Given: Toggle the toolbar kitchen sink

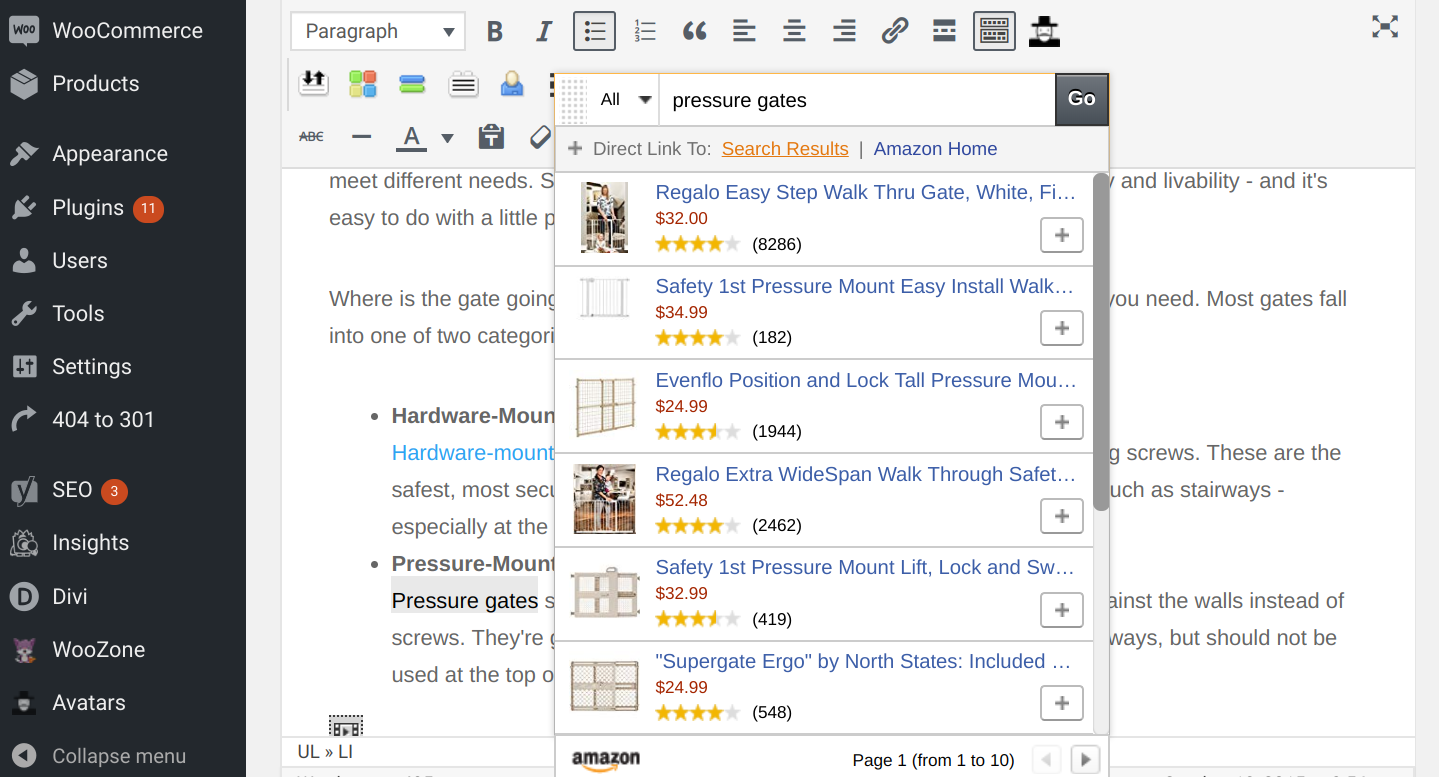Looking at the screenshot, I should tap(994, 32).
